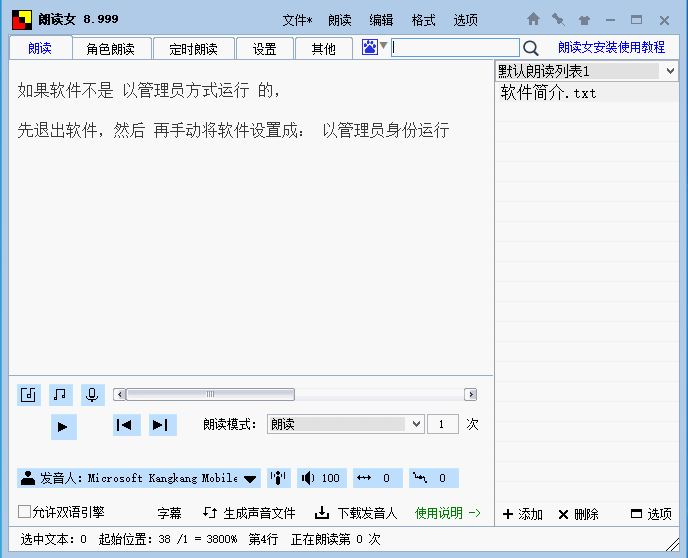Click the repeat count field showing 1
Viewport: 688px width, 558px height.
tap(443, 424)
